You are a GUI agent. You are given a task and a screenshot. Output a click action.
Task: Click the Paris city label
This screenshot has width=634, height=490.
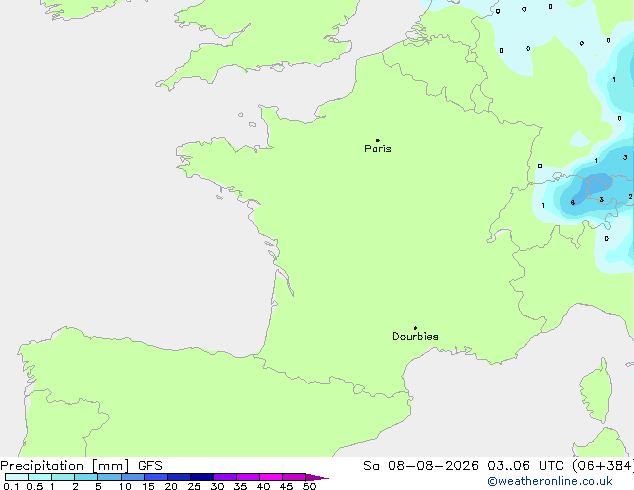click(378, 148)
